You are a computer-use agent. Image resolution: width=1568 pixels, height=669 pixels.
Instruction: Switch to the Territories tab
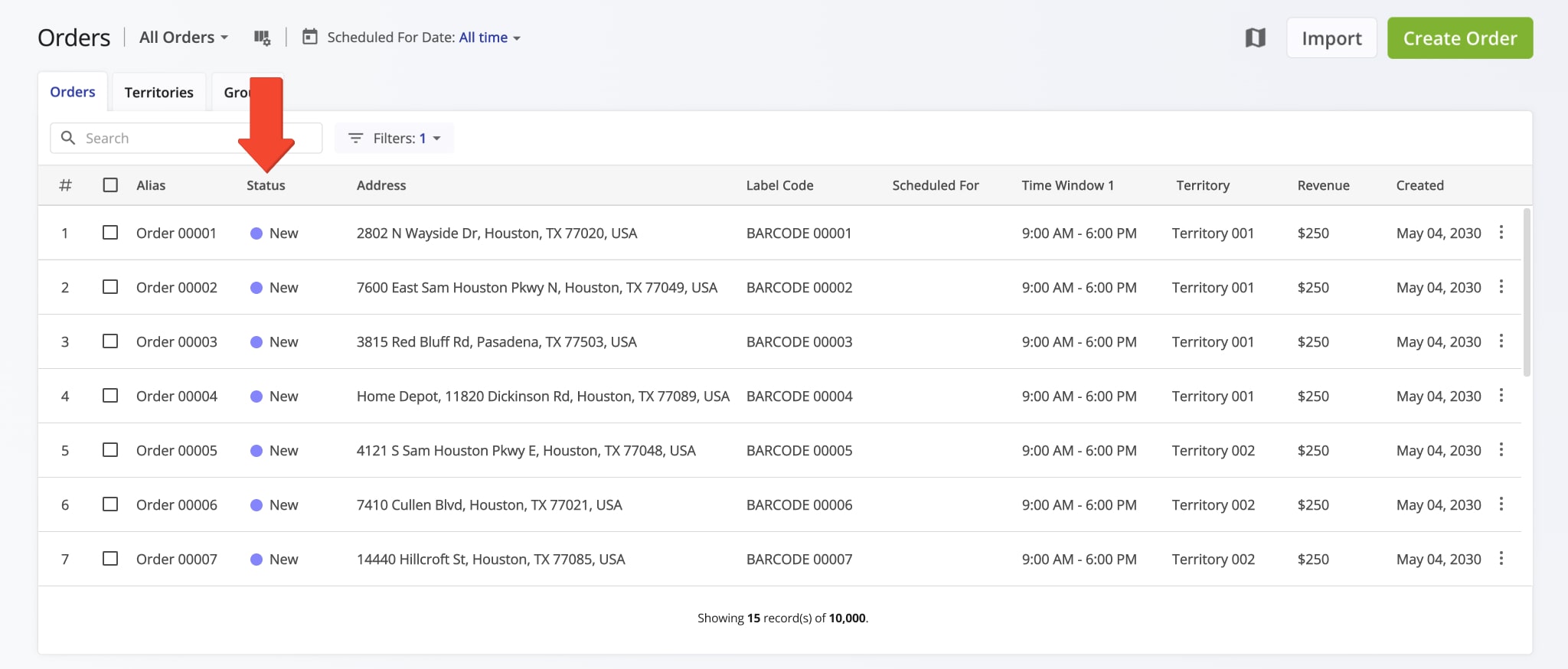pos(159,93)
